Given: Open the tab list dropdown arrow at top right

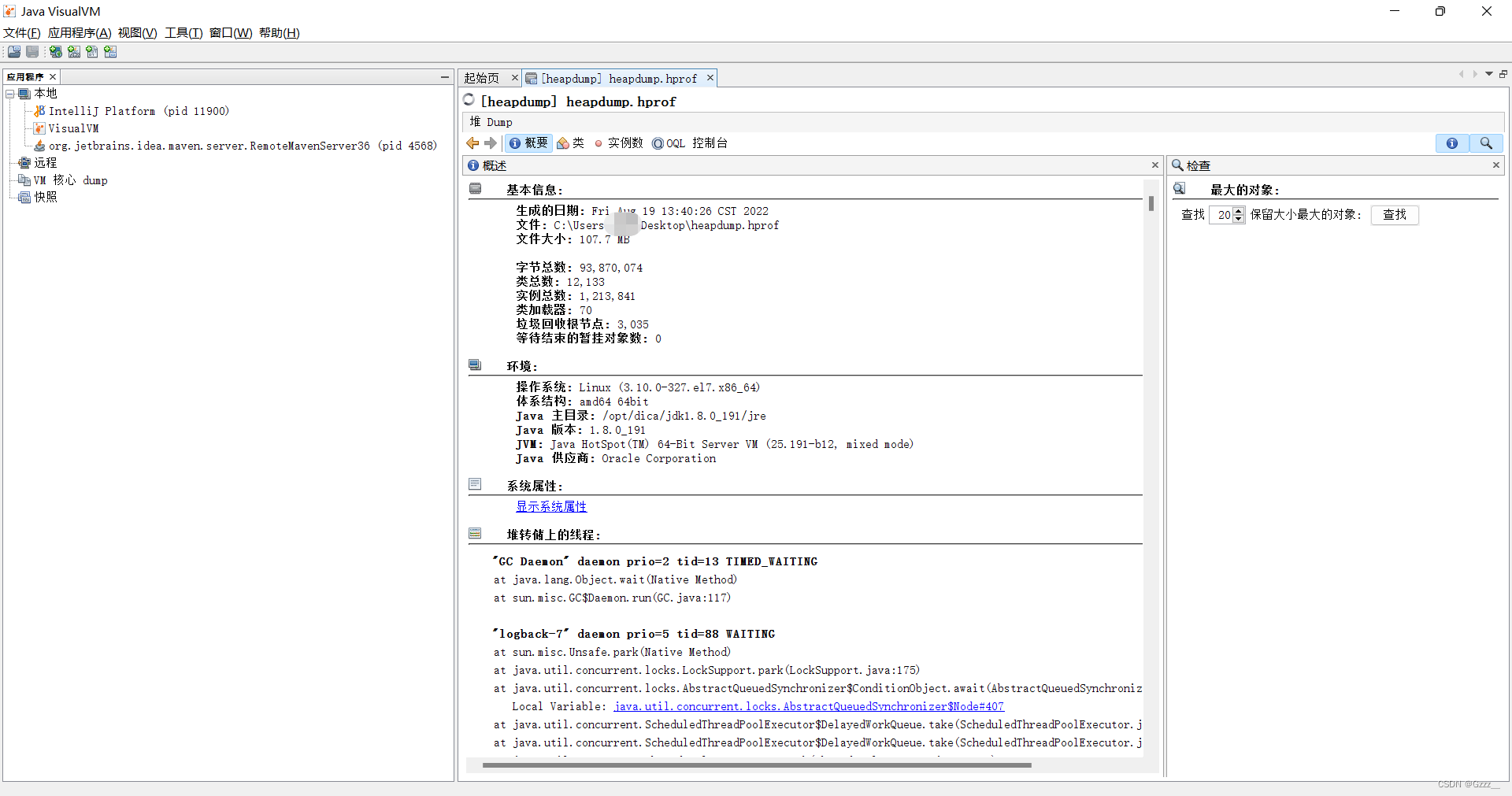Looking at the screenshot, I should coord(1489,73).
